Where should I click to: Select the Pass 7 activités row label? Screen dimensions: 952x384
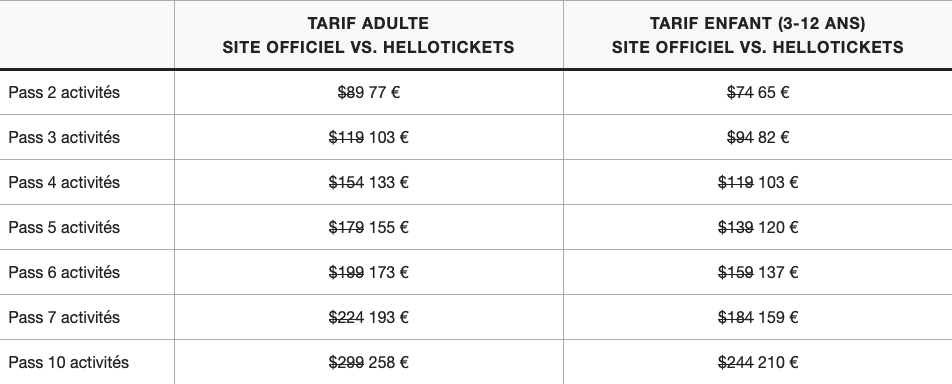click(x=64, y=317)
